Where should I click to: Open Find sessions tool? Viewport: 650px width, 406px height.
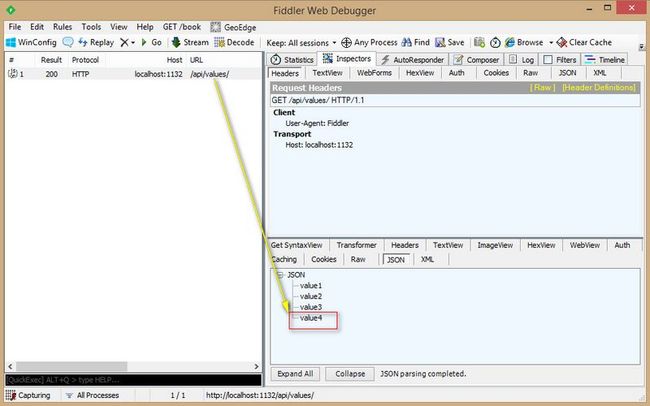pos(416,42)
